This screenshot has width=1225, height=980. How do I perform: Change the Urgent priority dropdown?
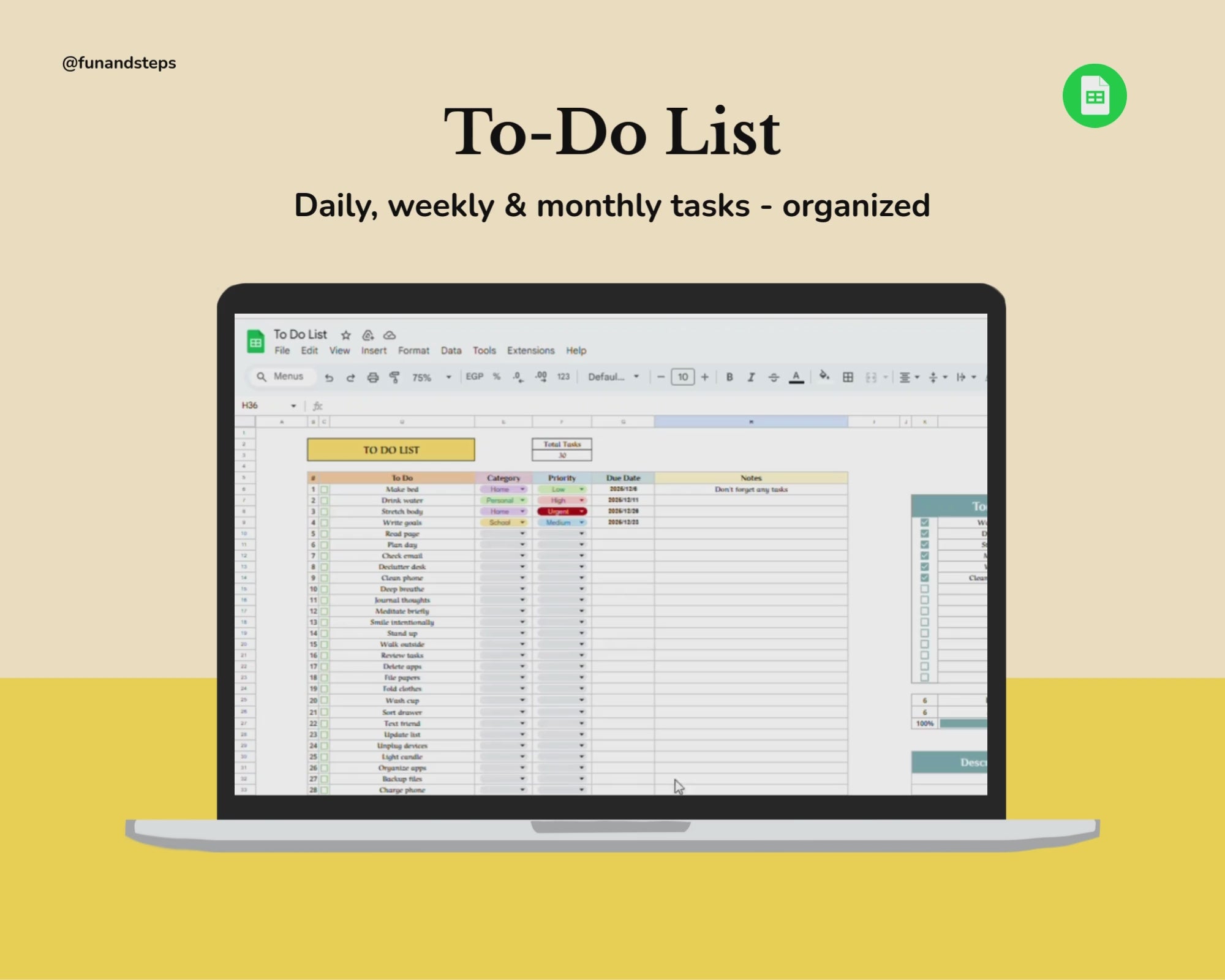[x=562, y=511]
